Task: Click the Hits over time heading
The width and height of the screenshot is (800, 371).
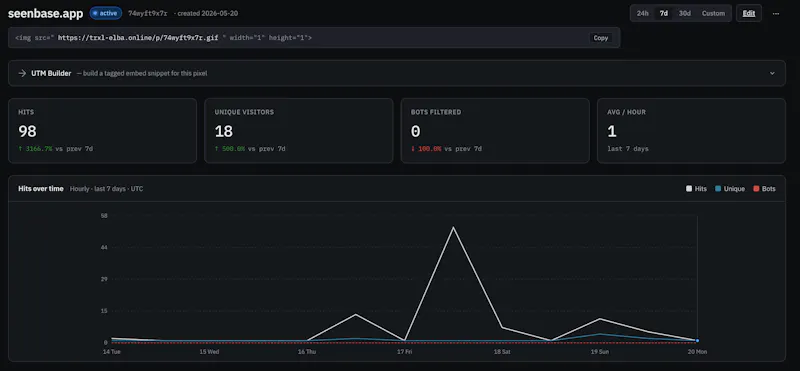Action: click(x=41, y=189)
